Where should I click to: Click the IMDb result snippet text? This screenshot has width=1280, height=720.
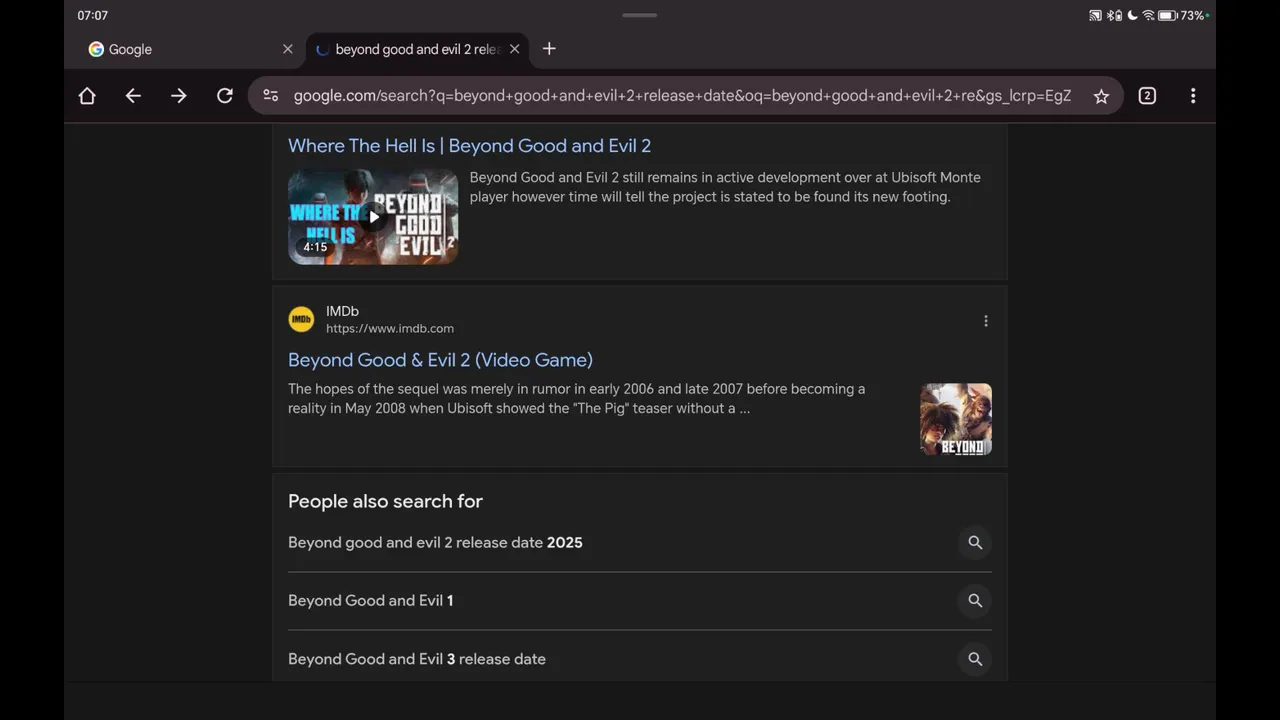click(577, 398)
